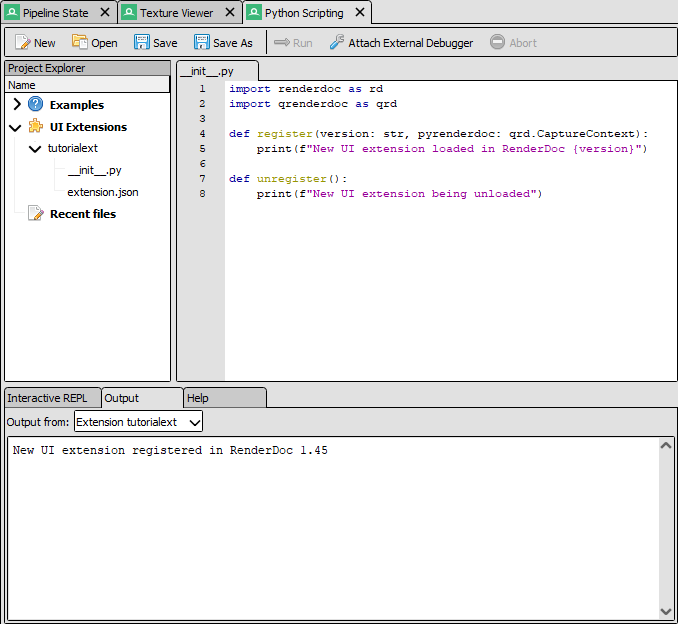Click the 'def unregister():' code line
Screen dimensions: 678x624
coord(288,179)
